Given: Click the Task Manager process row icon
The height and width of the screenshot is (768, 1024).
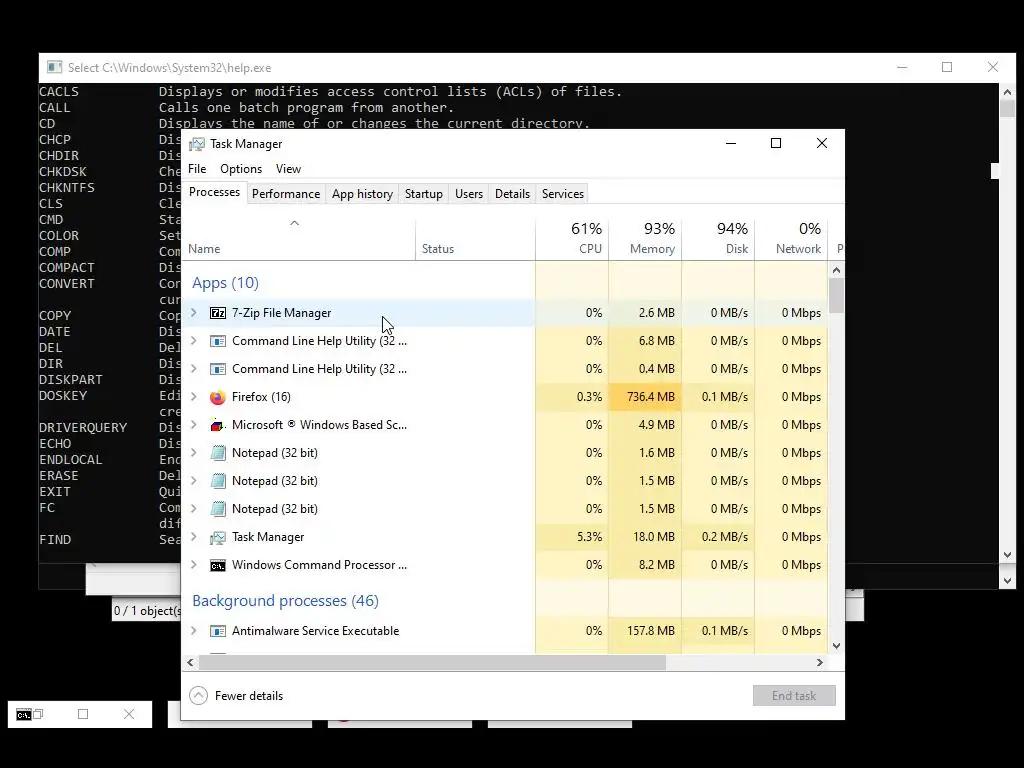Looking at the screenshot, I should point(217,537).
